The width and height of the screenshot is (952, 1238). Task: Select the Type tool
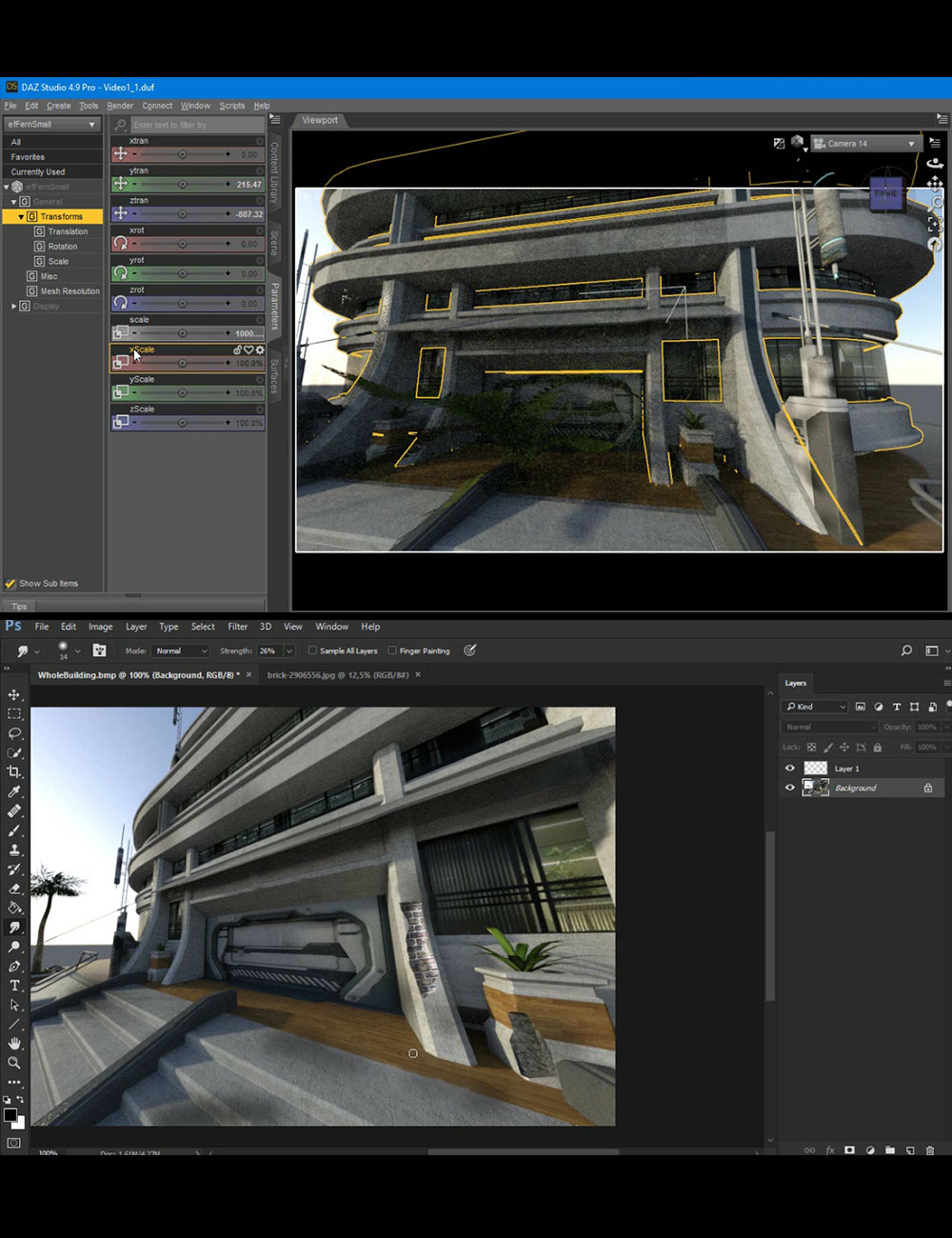tap(14, 986)
